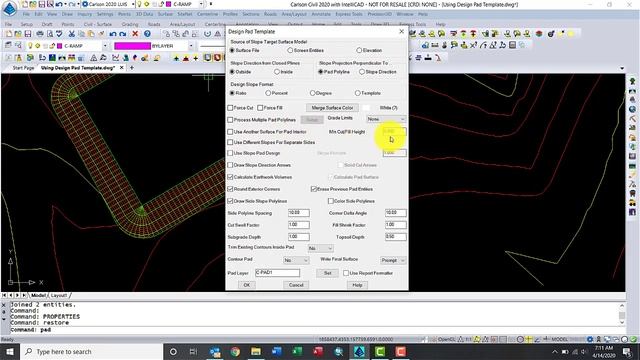
Task: Click the red X delete icon
Action: 135,34
